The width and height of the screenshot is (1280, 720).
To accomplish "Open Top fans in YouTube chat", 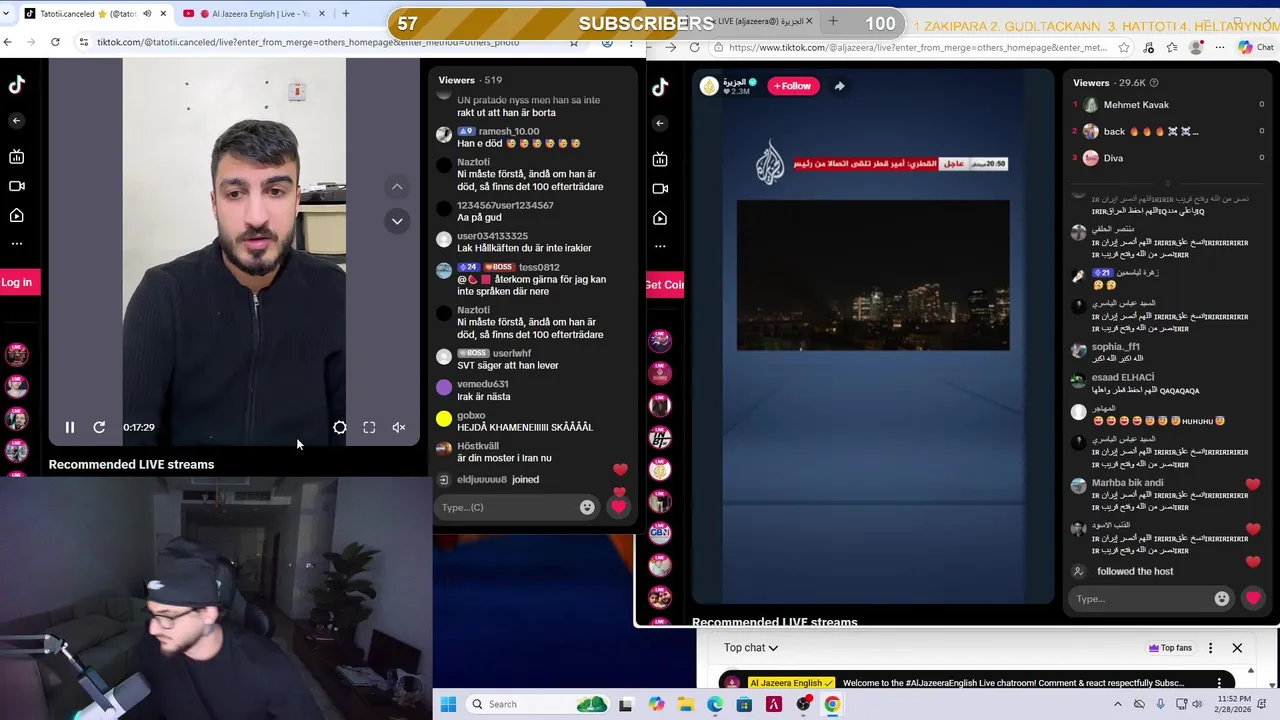I will (1170, 648).
